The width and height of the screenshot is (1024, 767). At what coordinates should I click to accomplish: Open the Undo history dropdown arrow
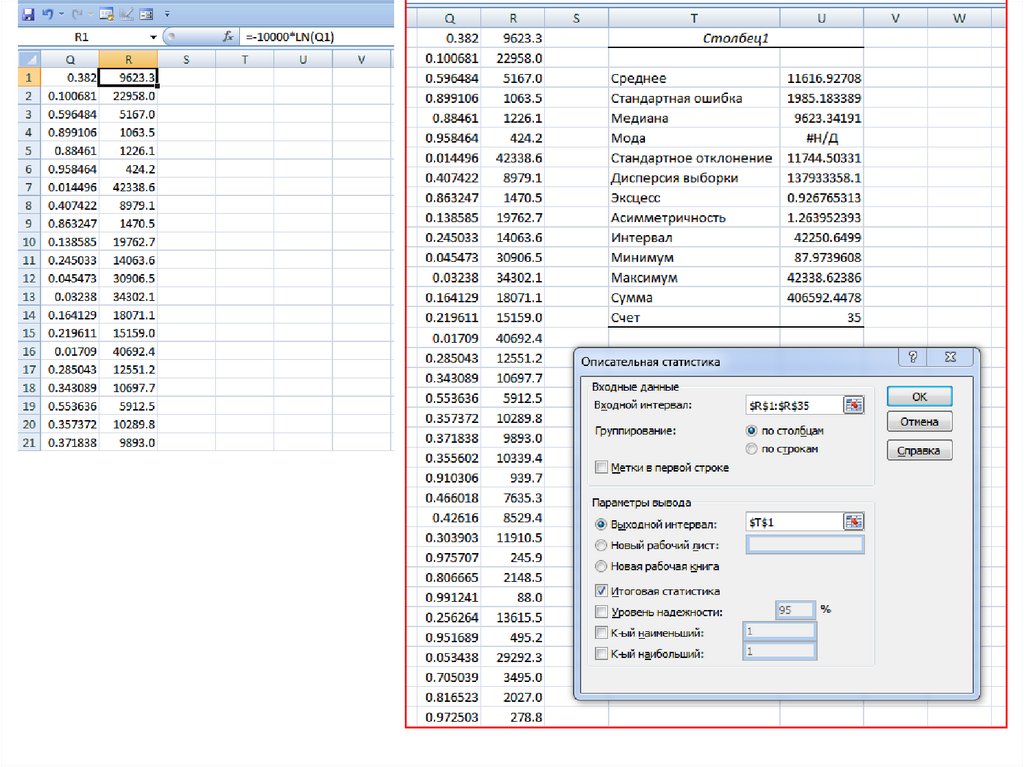[61, 14]
